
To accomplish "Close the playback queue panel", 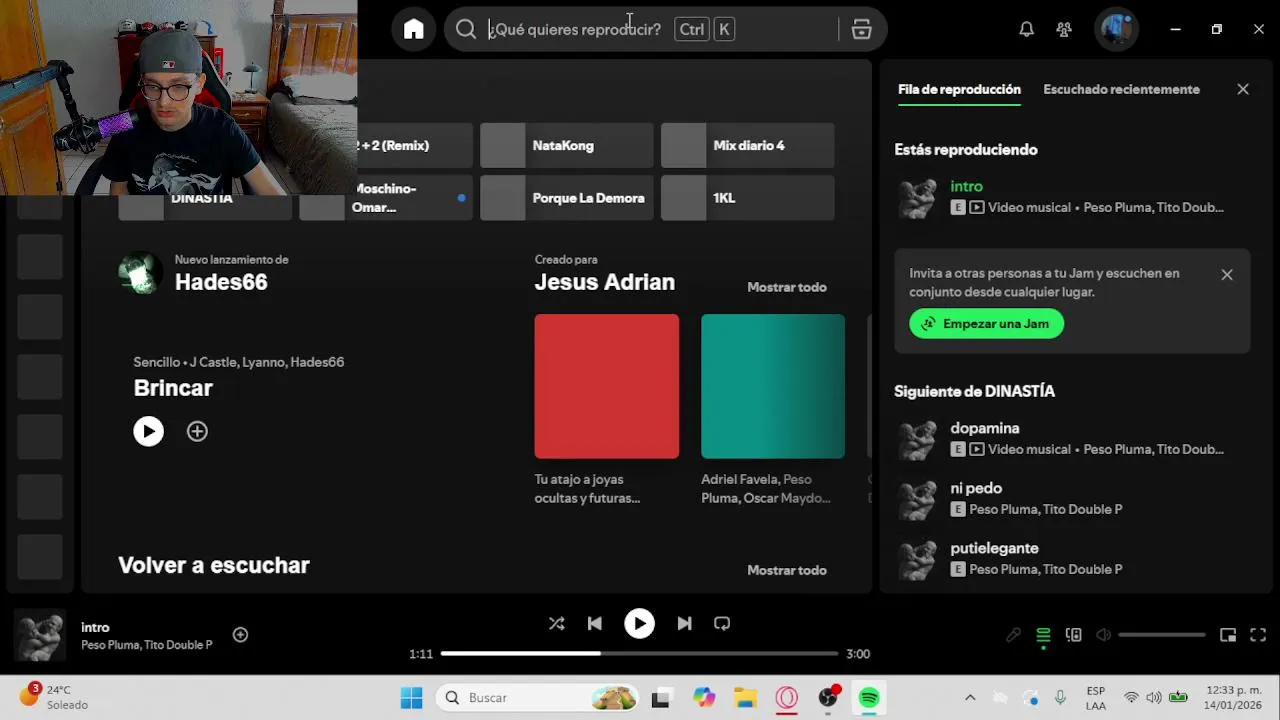I will click(x=1243, y=89).
